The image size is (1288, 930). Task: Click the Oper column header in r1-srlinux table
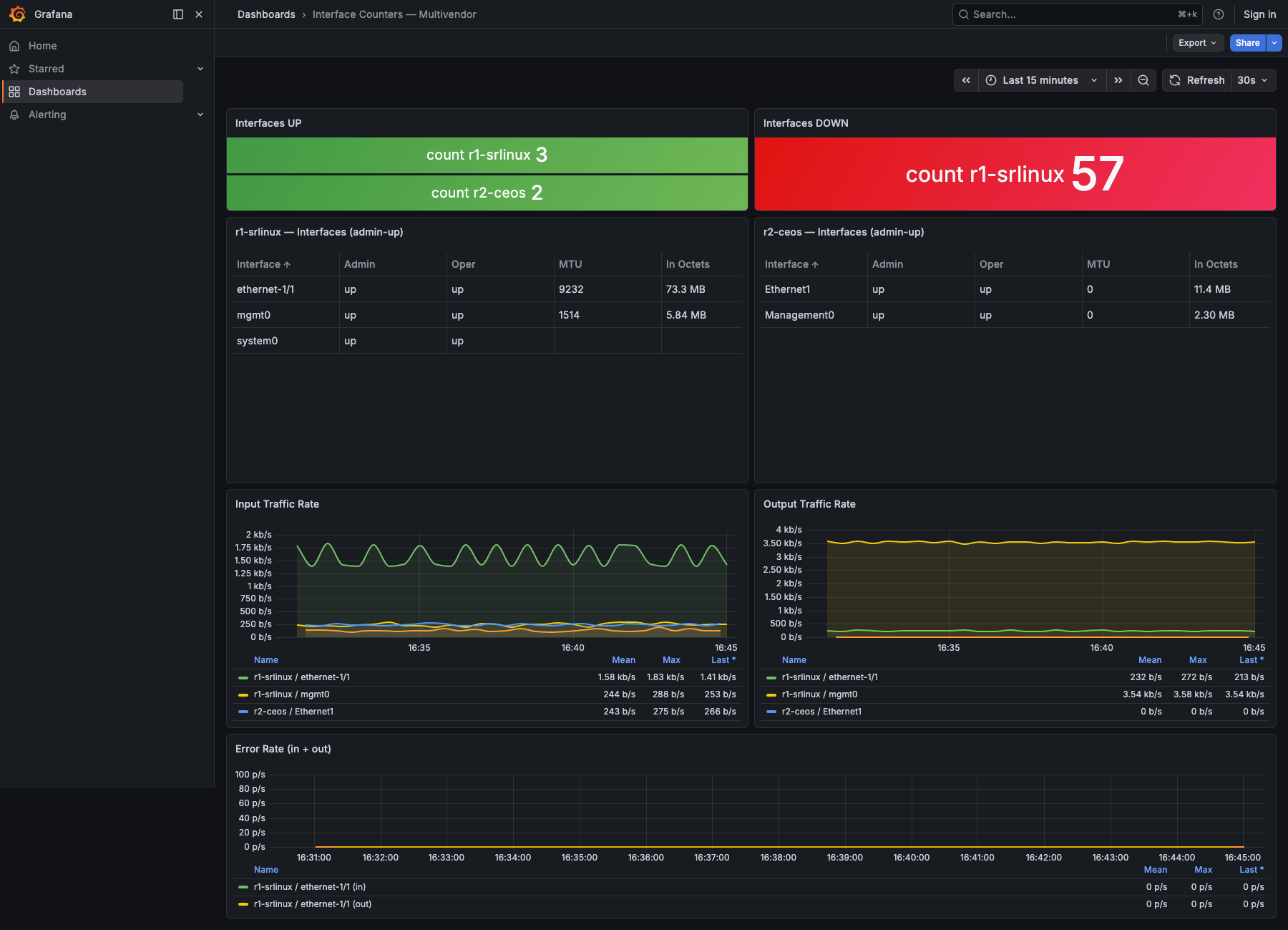(x=463, y=264)
